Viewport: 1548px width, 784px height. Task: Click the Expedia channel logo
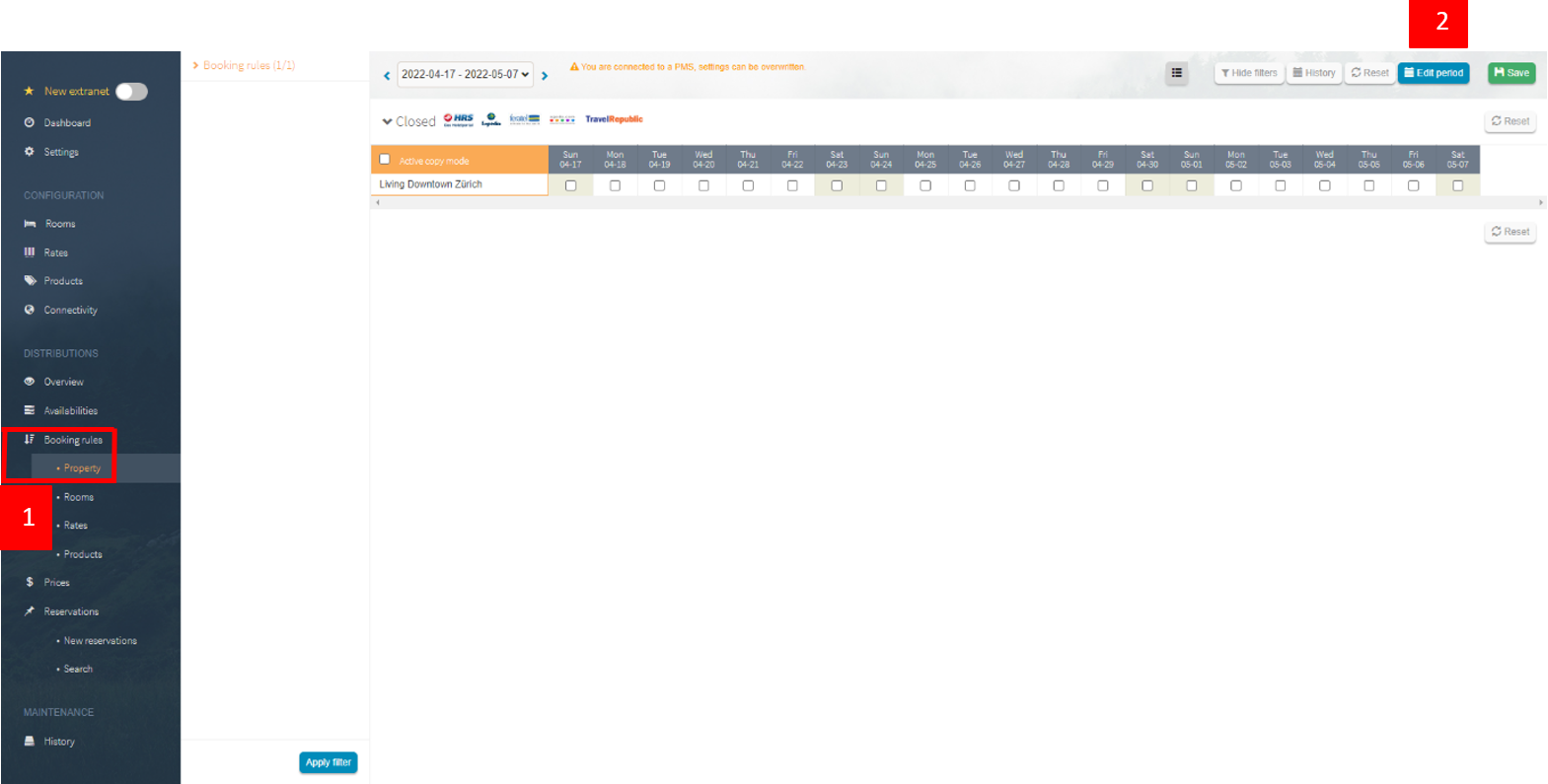pyautogui.click(x=491, y=119)
